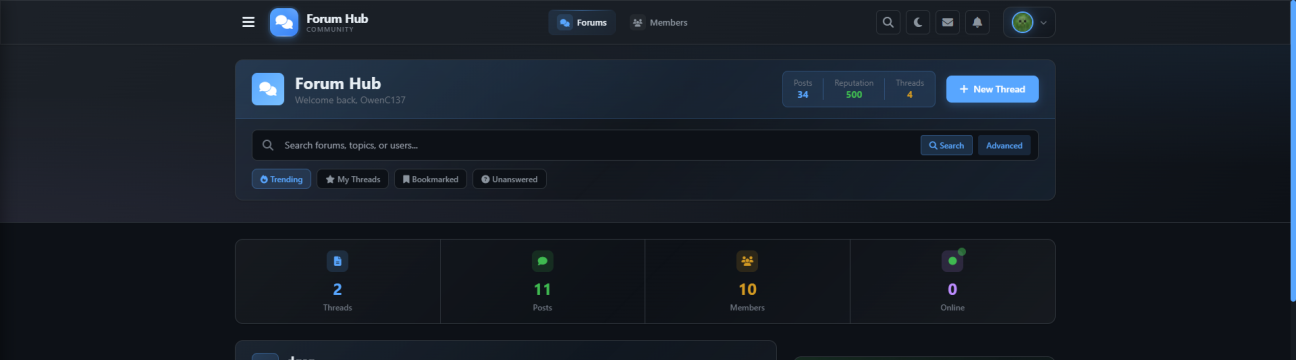This screenshot has width=1296, height=360.
Task: Click the Posts chat bubble icon
Action: (x=542, y=261)
